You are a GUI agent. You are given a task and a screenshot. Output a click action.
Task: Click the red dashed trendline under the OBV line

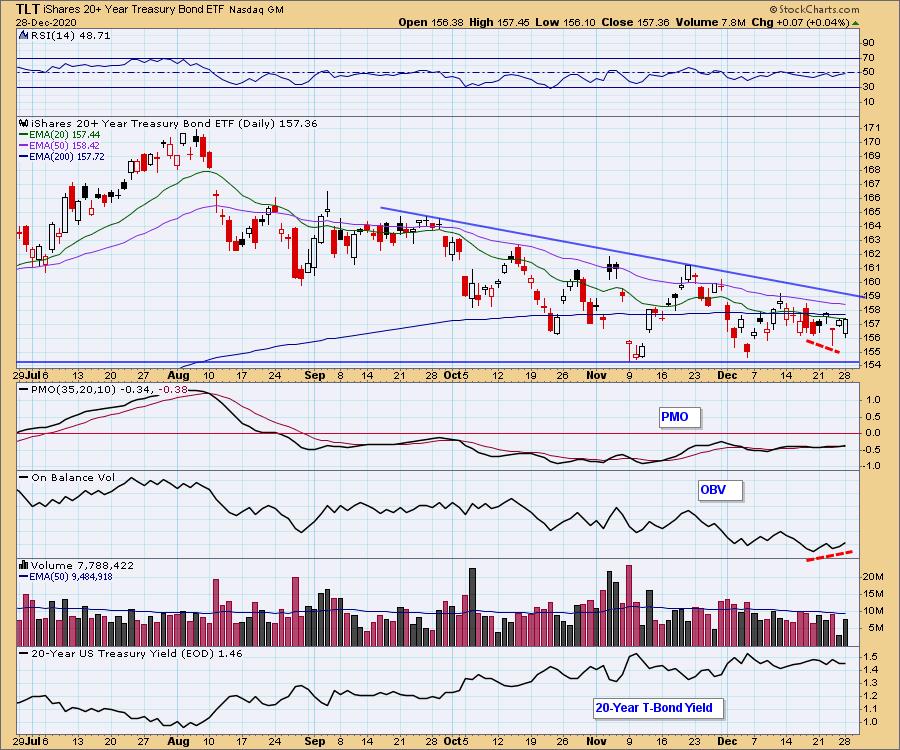829,555
